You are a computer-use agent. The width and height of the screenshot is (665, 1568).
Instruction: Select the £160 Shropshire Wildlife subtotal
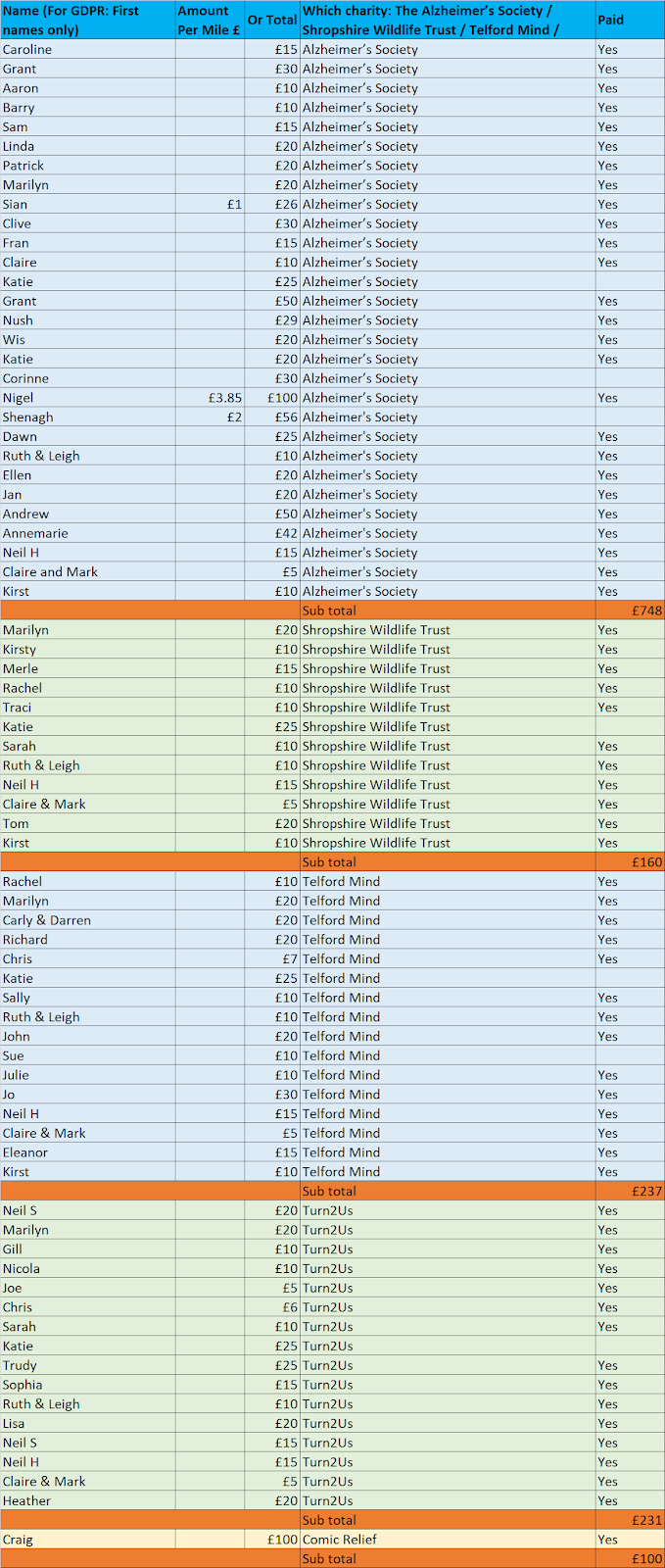point(630,862)
